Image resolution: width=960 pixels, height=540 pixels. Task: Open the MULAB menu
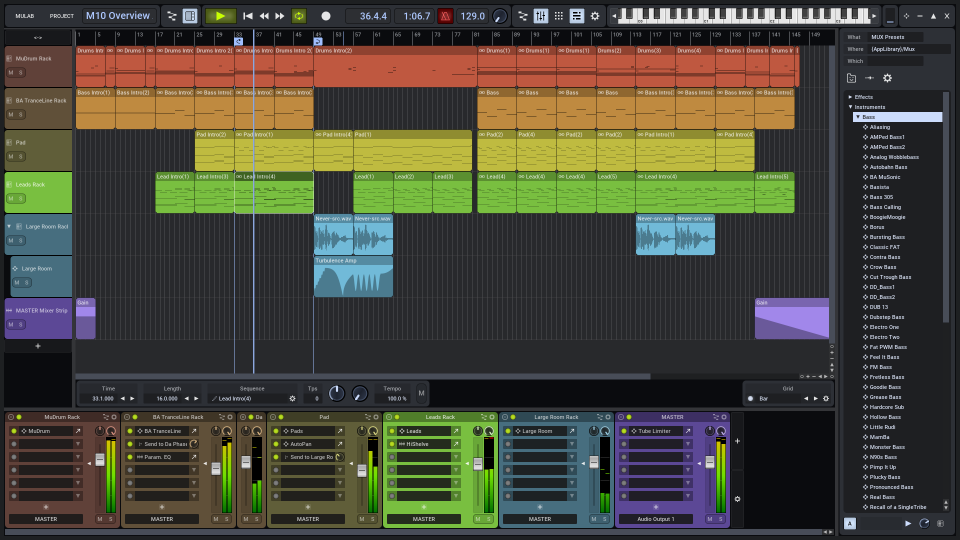click(25, 16)
